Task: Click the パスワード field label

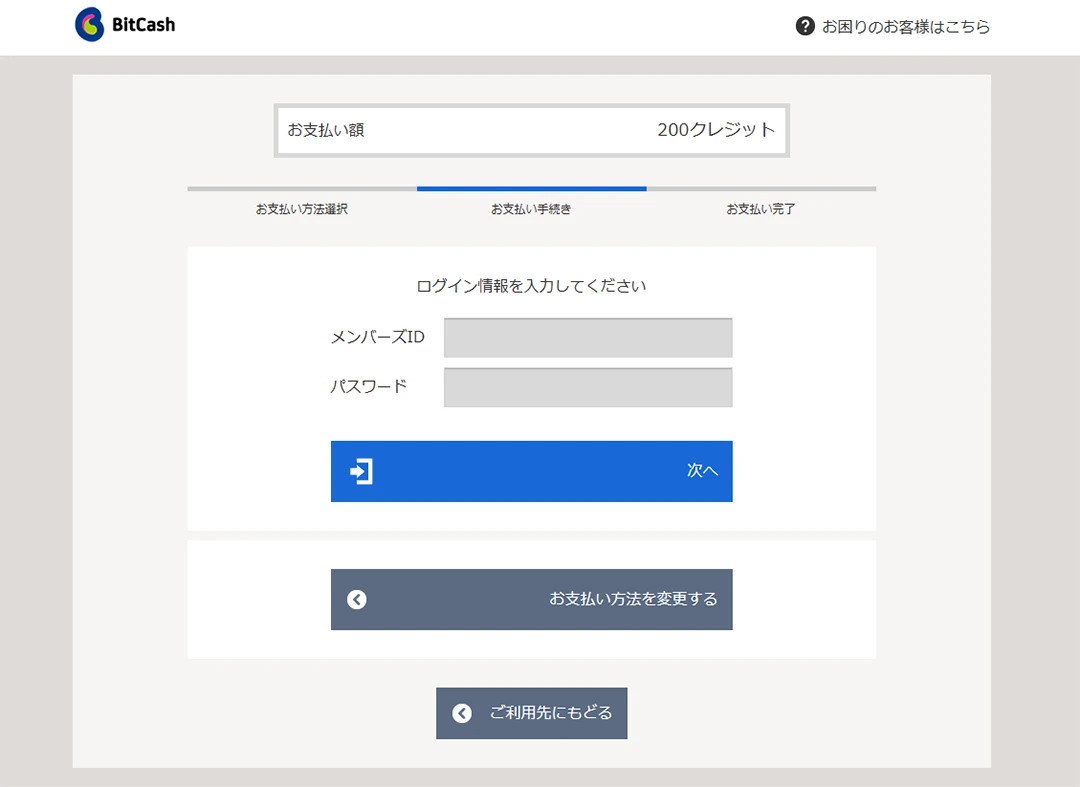Action: click(x=368, y=386)
